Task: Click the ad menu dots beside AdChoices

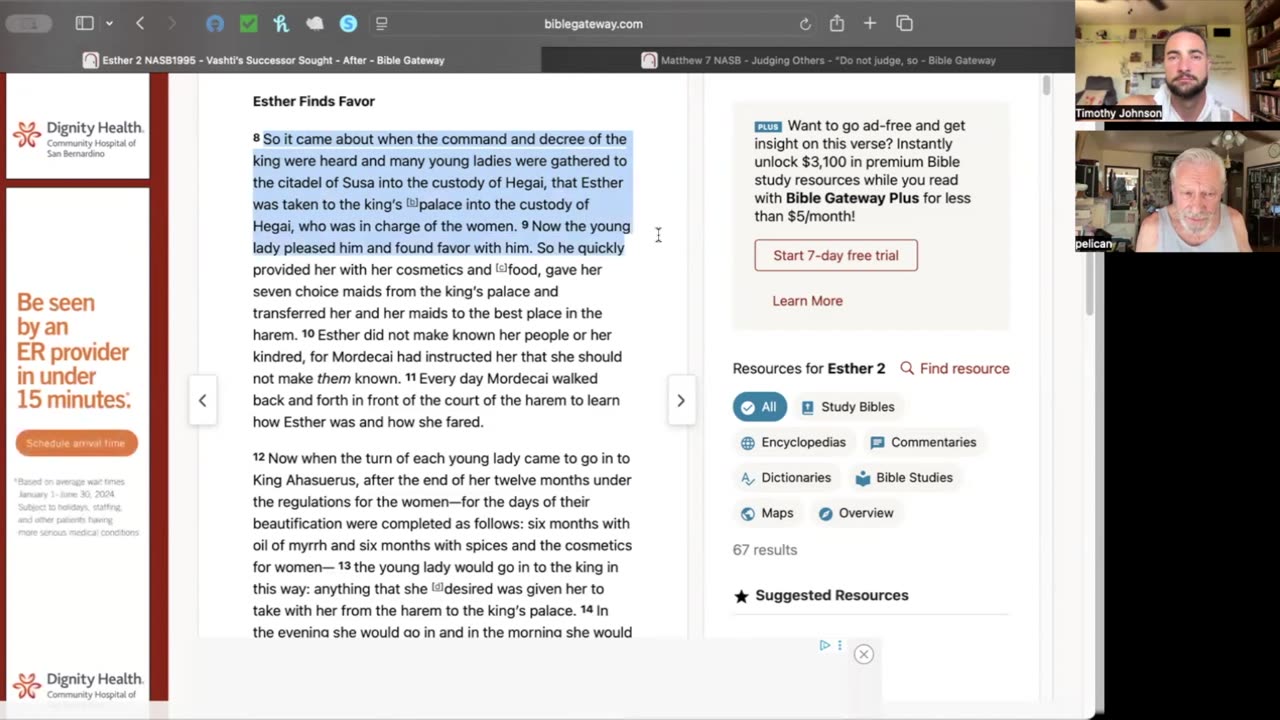Action: [839, 645]
